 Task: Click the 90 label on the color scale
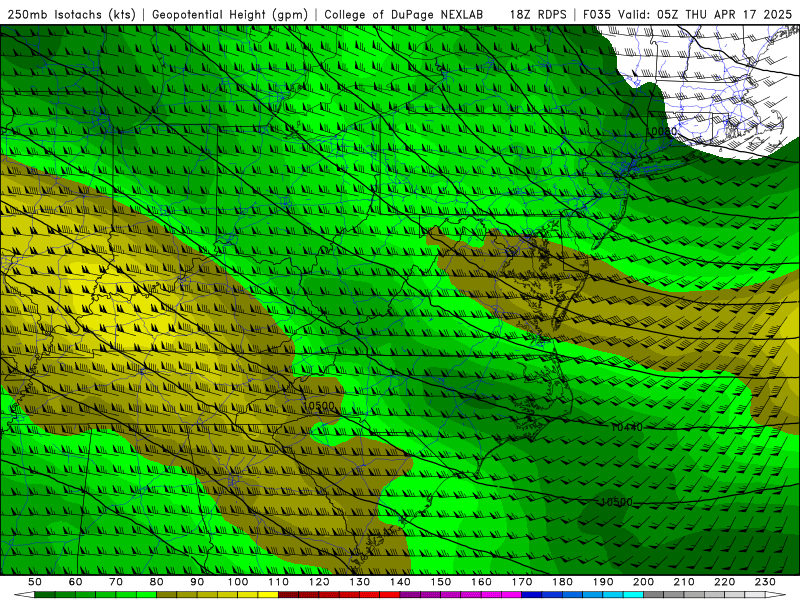pyautogui.click(x=197, y=582)
